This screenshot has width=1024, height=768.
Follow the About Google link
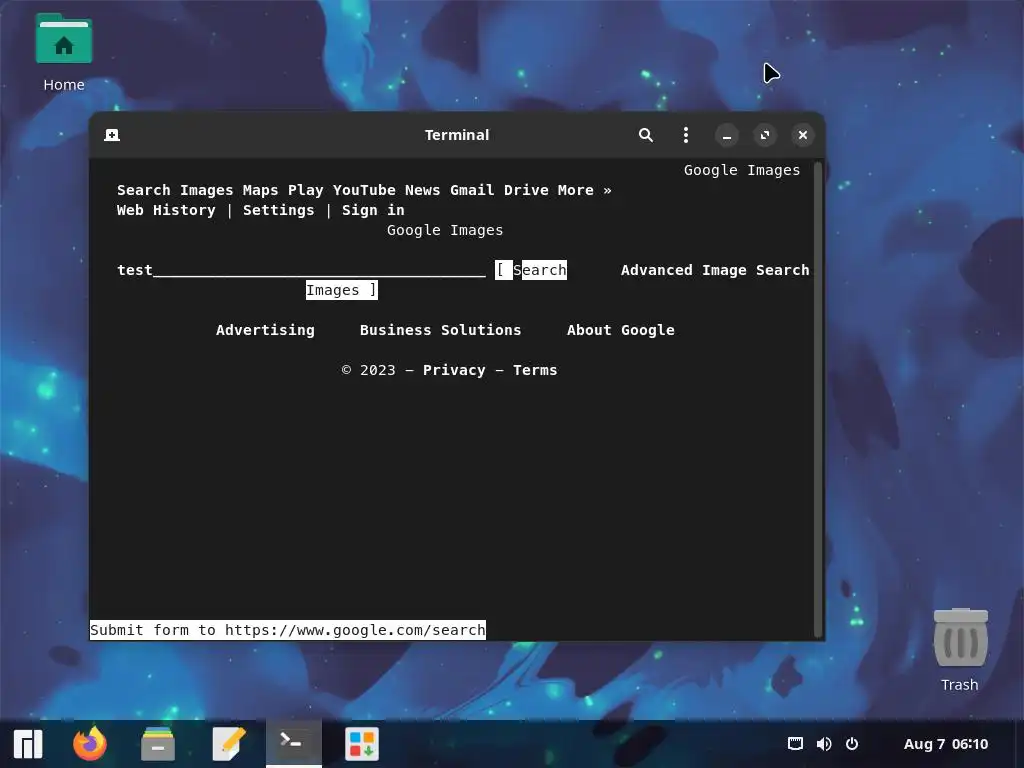pyautogui.click(x=620, y=330)
